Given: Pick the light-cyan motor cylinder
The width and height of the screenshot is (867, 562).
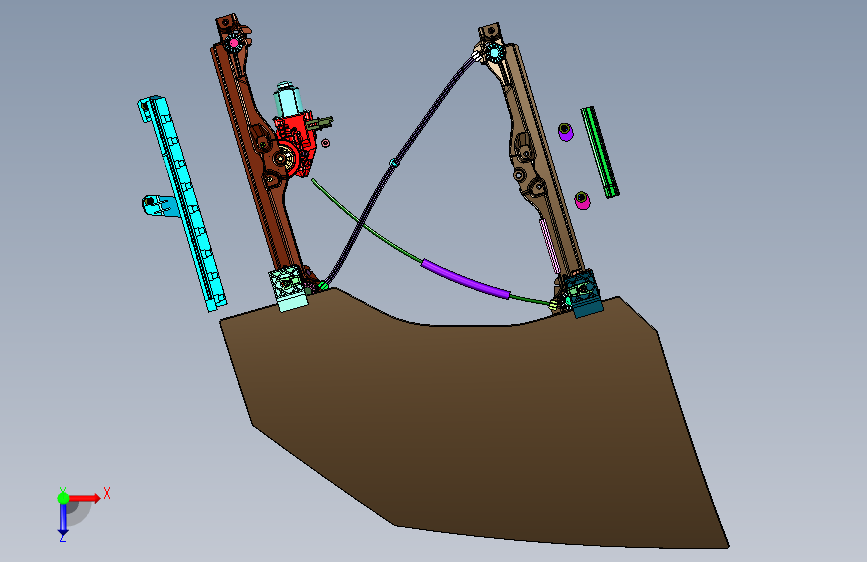Looking at the screenshot, I should point(288,100).
